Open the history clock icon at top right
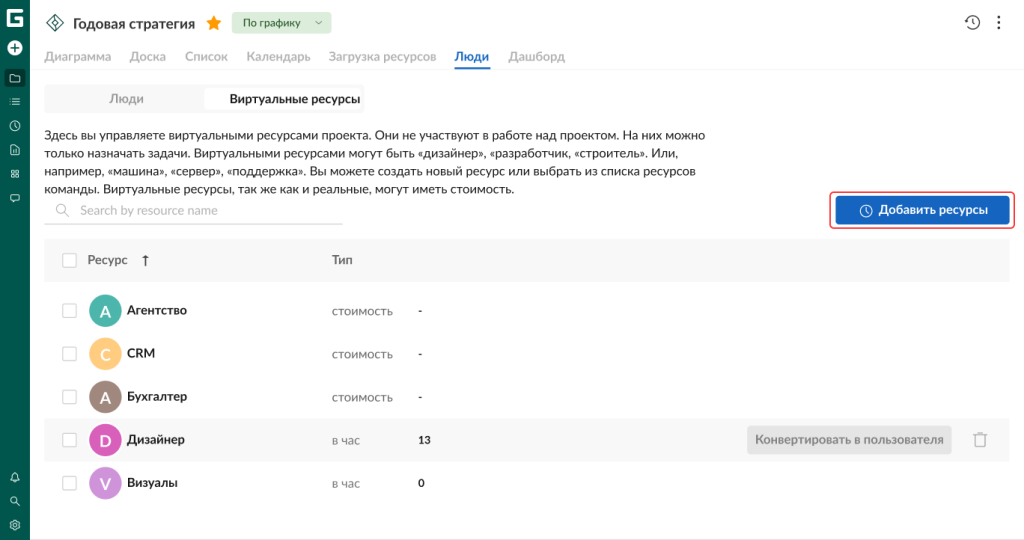The width and height of the screenshot is (1024, 540). pyautogui.click(x=972, y=23)
